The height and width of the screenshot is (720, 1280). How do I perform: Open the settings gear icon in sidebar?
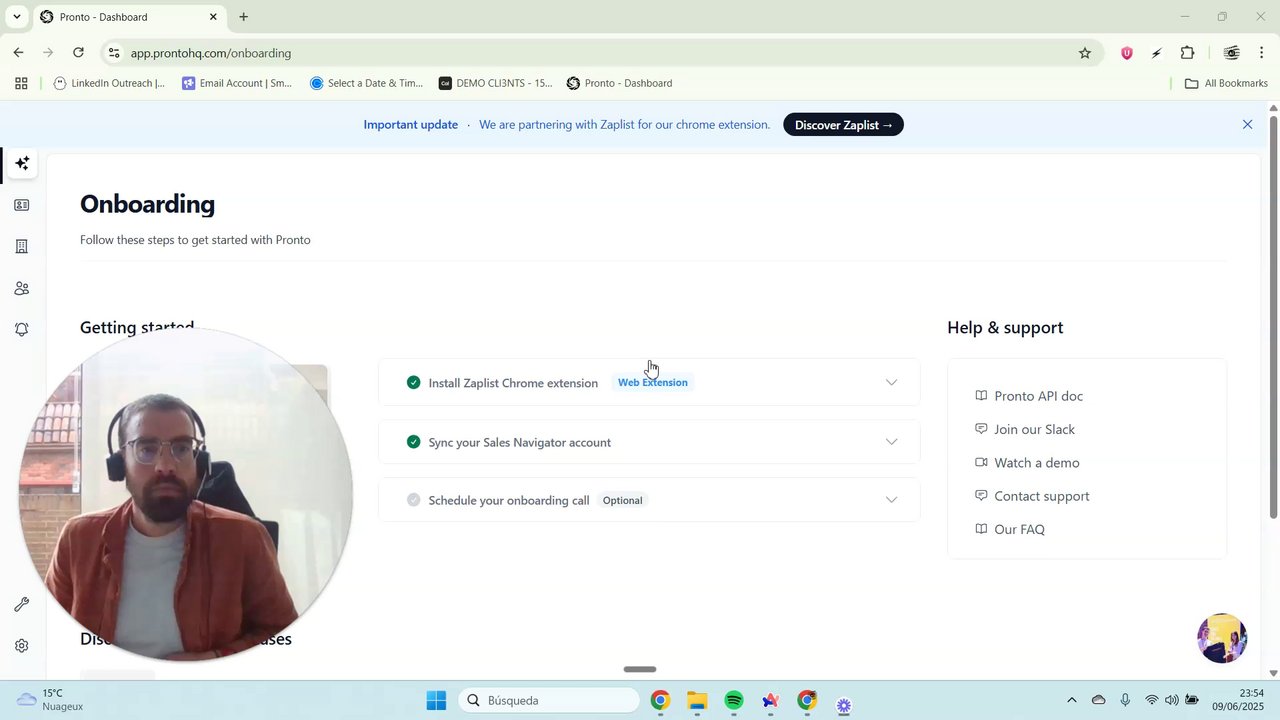click(21, 646)
